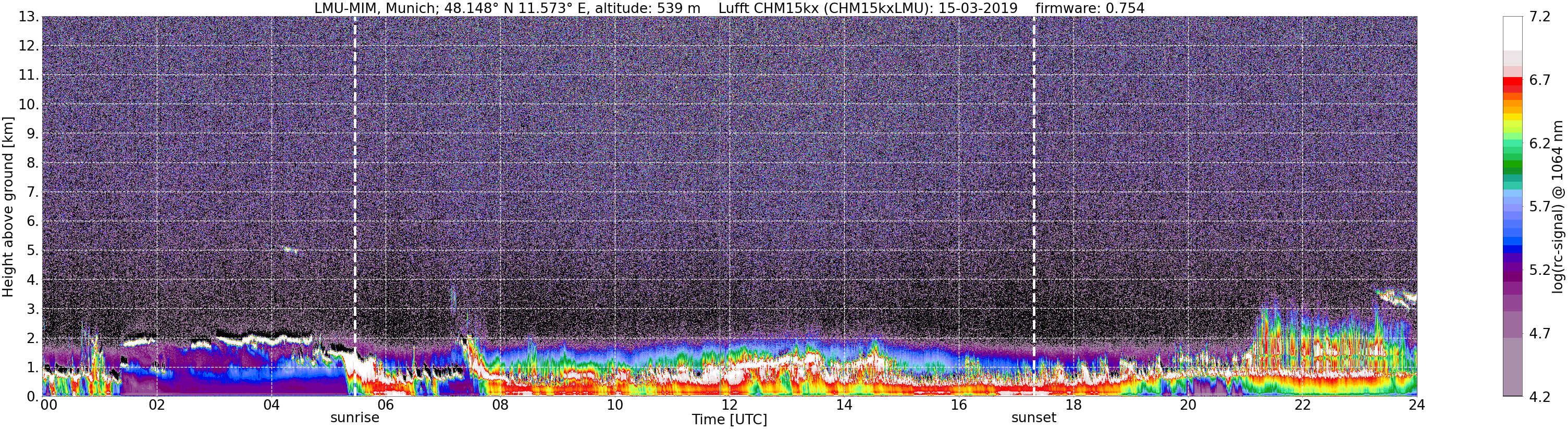This screenshot has width=1568, height=430.
Task: Click the colorbar value '5.7'
Action: (x=1539, y=206)
